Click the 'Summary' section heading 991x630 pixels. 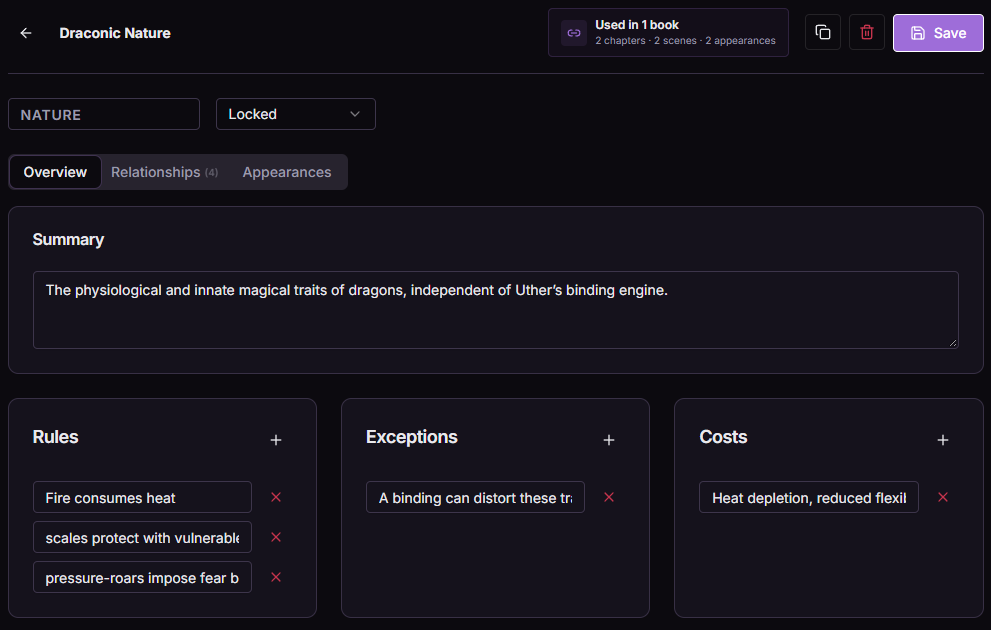point(68,239)
